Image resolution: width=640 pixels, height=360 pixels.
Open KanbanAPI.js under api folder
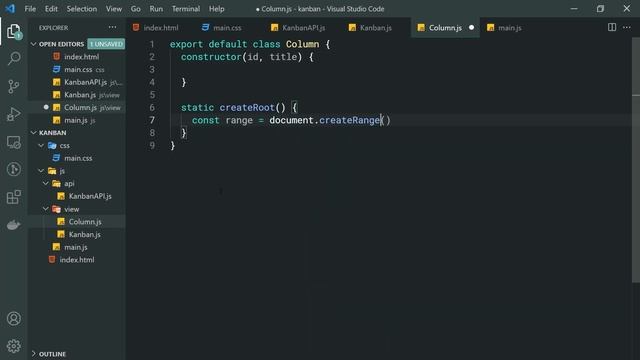[x=77, y=196]
